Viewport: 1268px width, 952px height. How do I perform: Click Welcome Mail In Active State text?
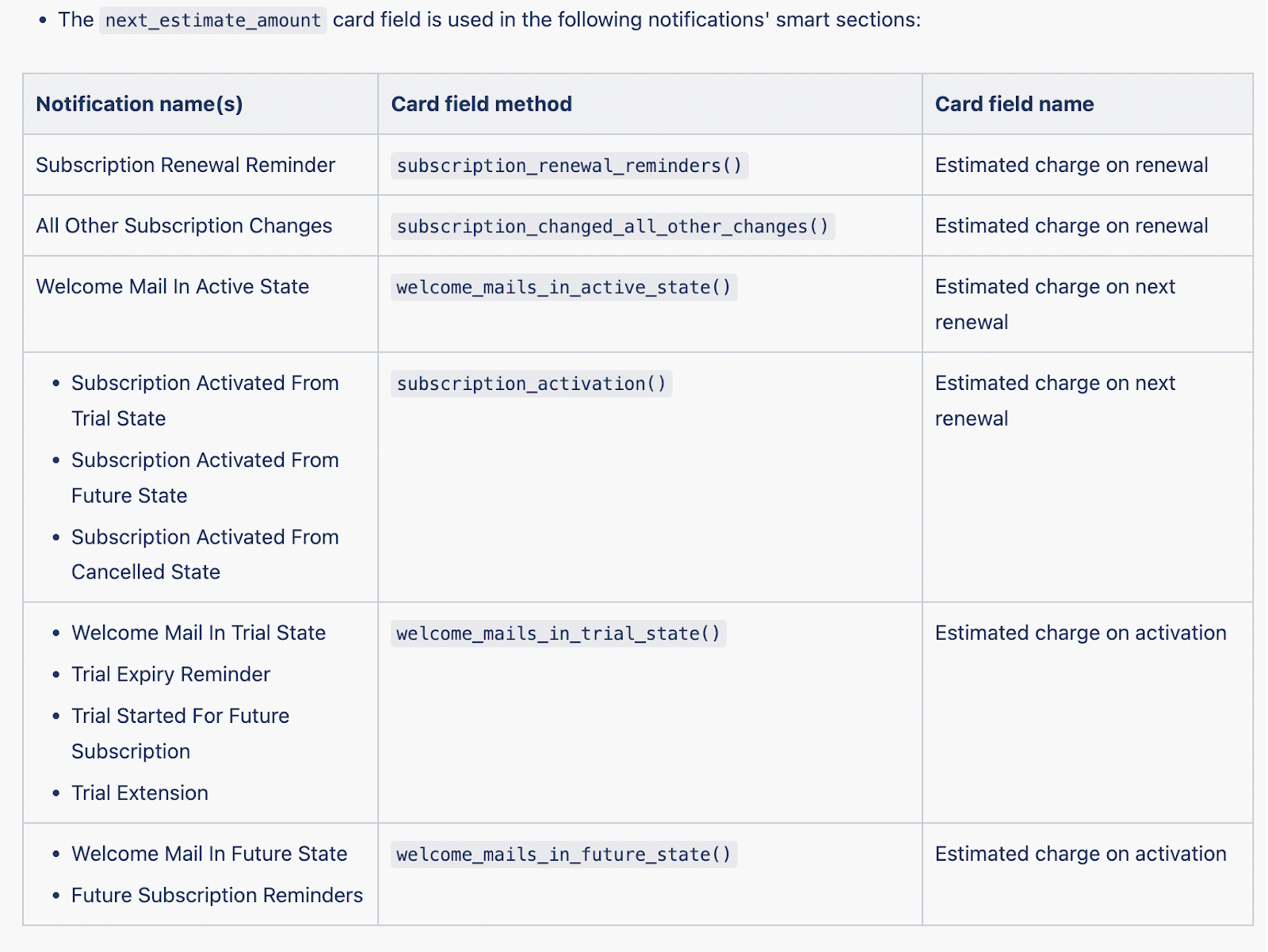pyautogui.click(x=172, y=286)
